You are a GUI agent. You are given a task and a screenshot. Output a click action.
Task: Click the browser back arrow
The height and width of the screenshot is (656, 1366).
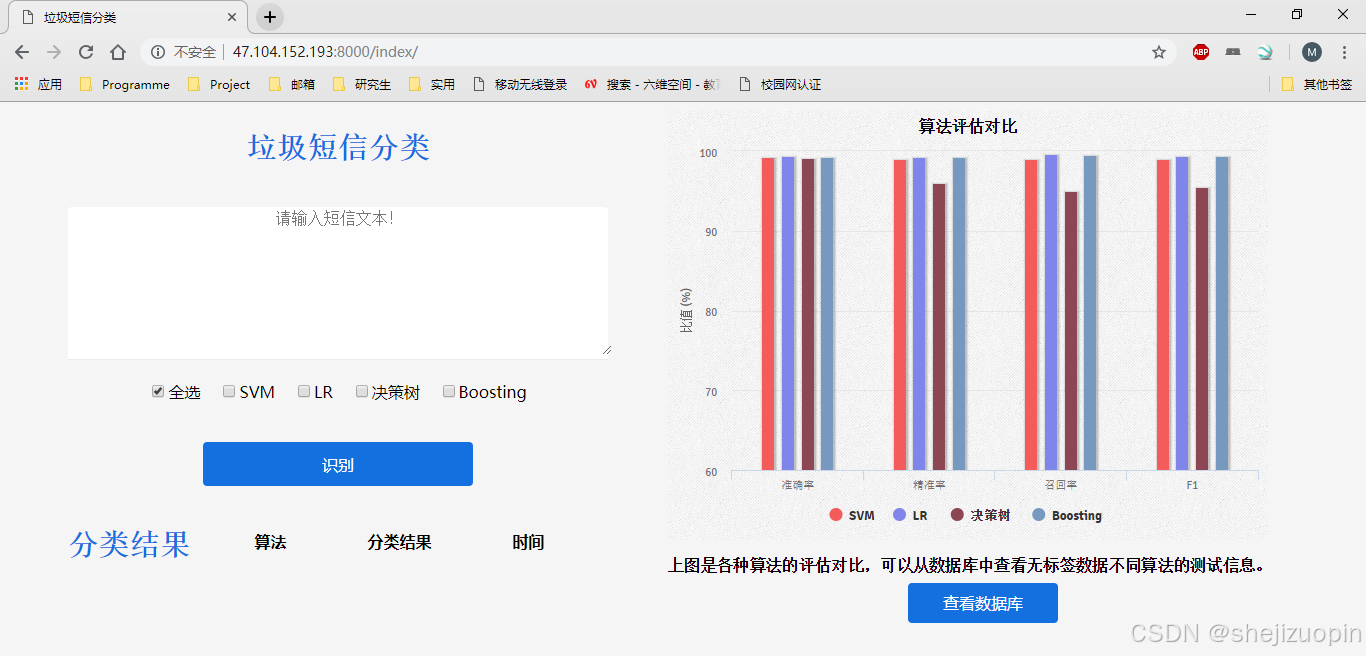20,51
